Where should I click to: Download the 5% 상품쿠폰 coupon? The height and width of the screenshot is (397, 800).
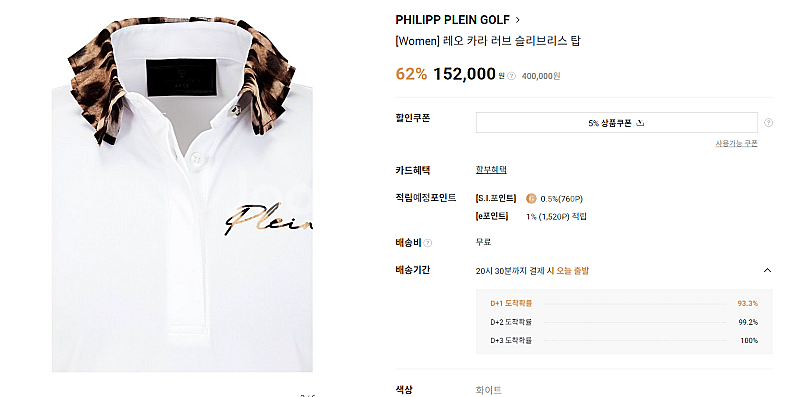[x=617, y=123]
